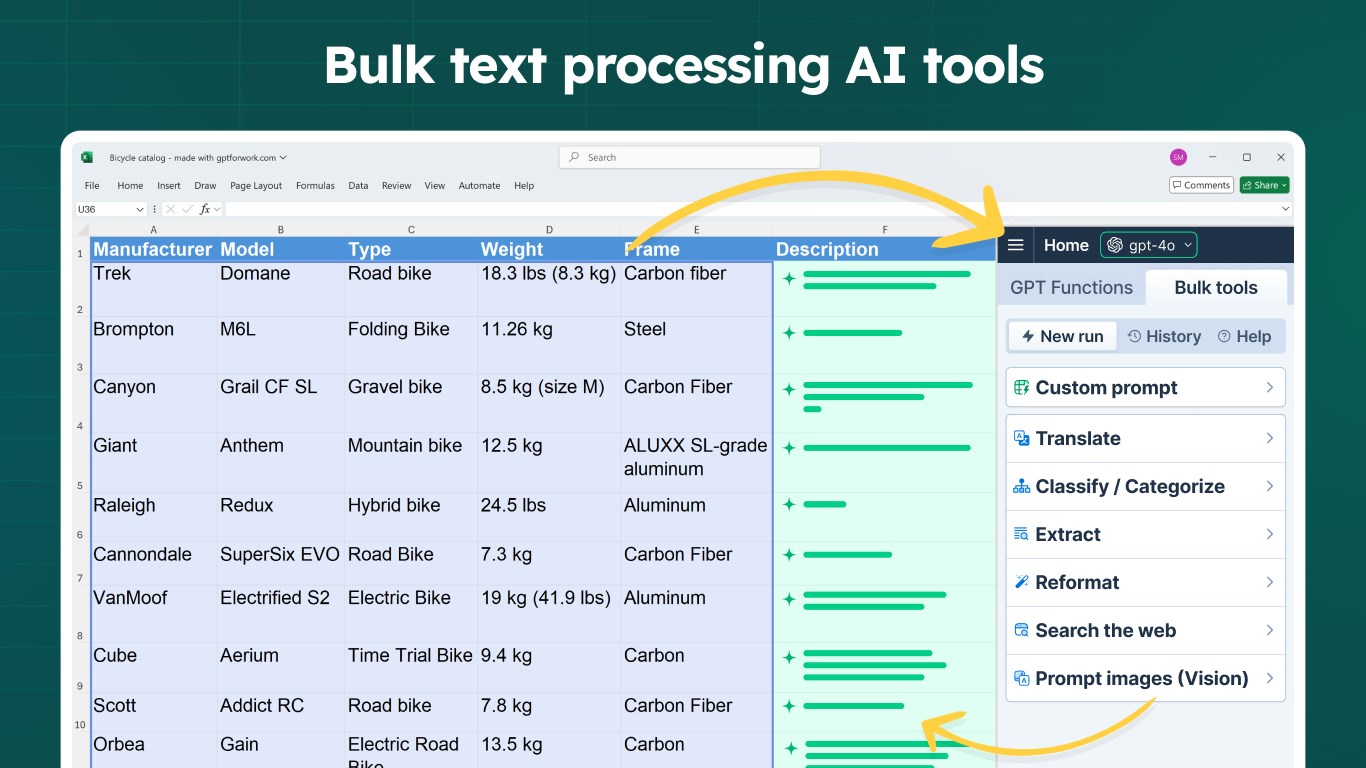The image size is (1366, 768).
Task: Open the sidebar Help button
Action: (x=1244, y=336)
